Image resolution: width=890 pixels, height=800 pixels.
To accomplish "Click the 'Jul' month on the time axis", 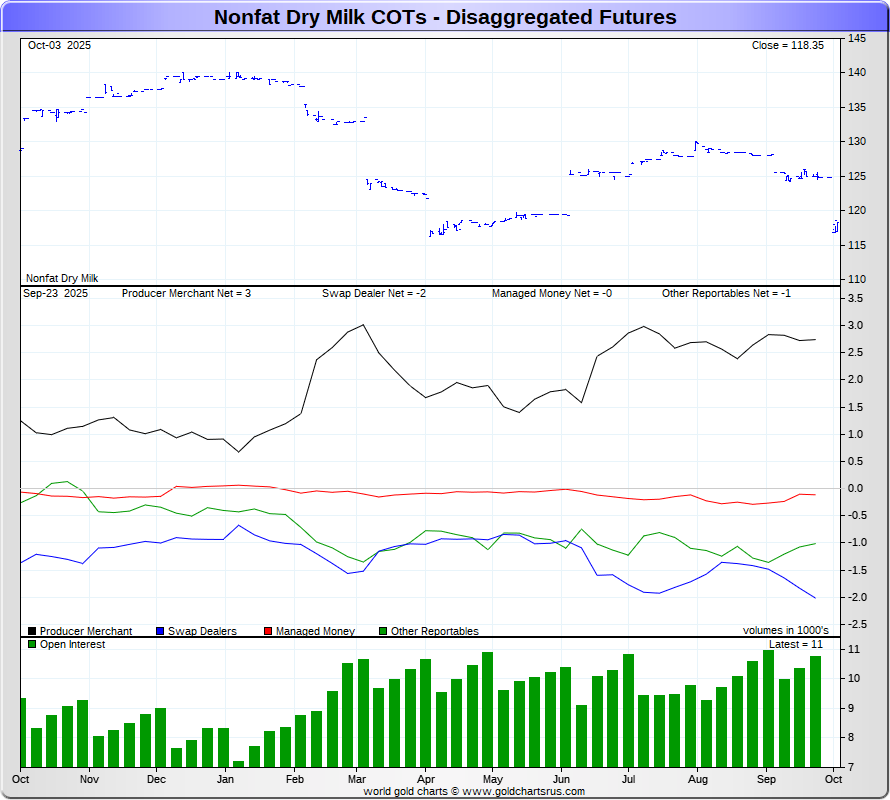I will tap(629, 778).
